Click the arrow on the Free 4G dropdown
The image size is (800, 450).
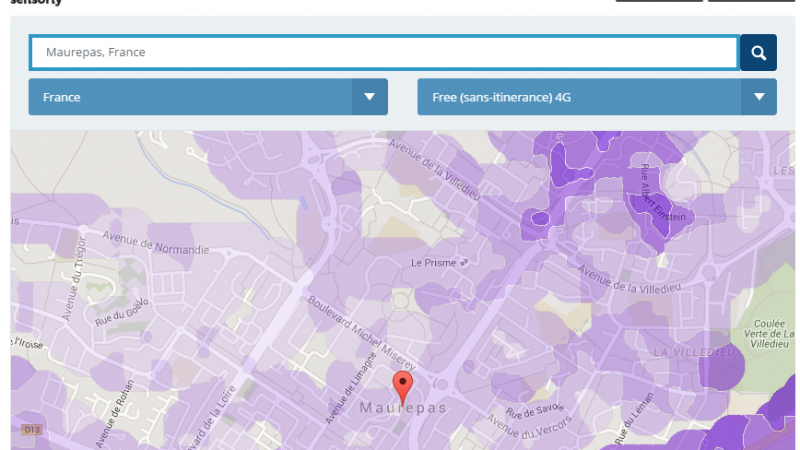tap(758, 97)
